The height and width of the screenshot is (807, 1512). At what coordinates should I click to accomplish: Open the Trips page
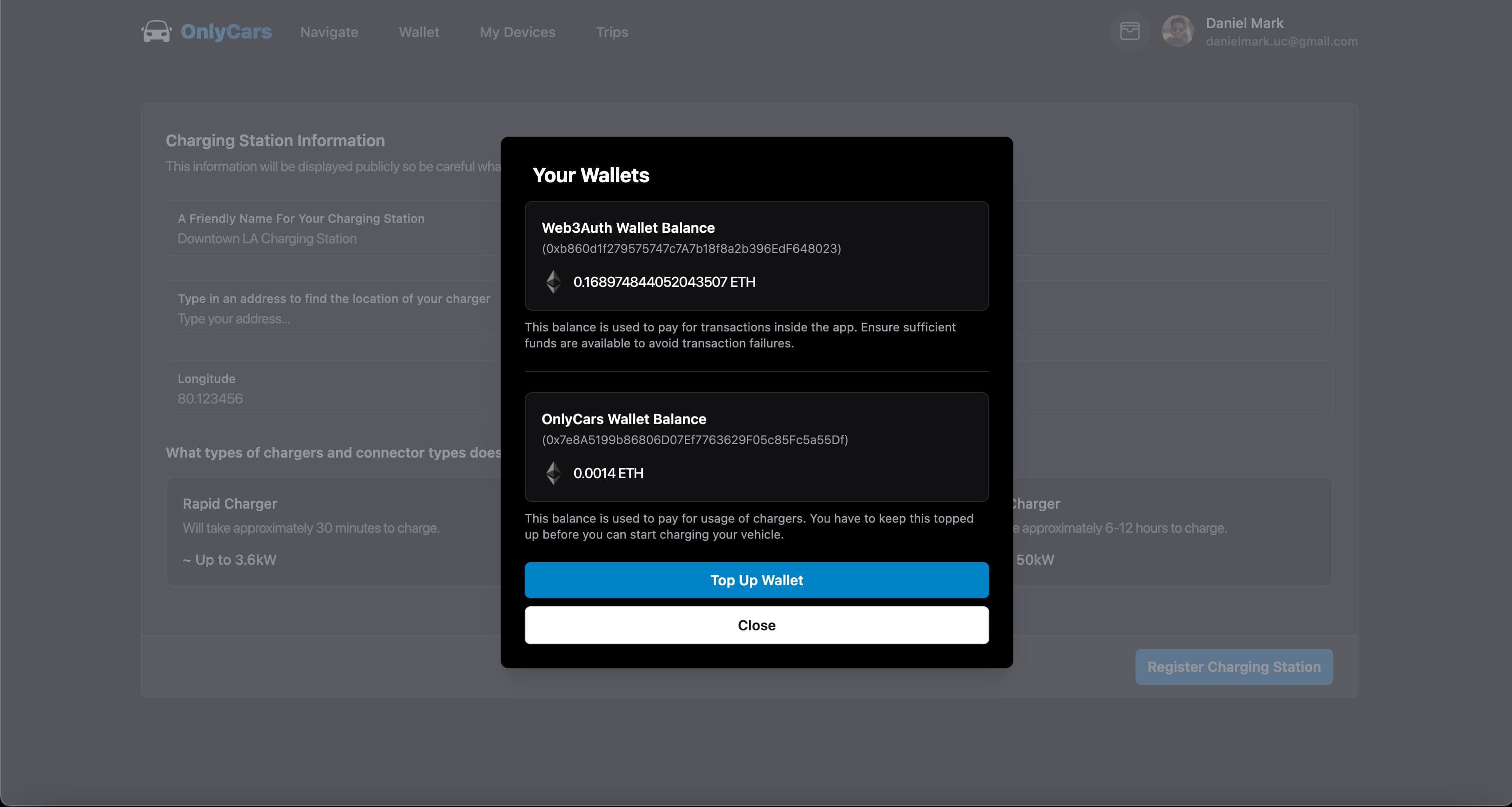[612, 32]
